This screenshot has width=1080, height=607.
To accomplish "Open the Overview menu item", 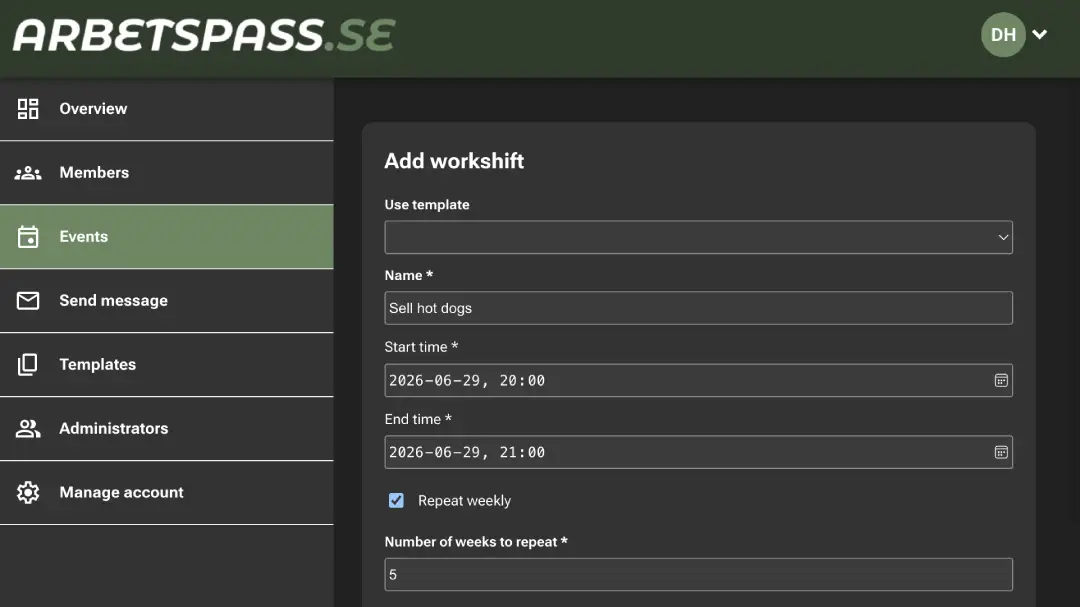I will tap(167, 109).
